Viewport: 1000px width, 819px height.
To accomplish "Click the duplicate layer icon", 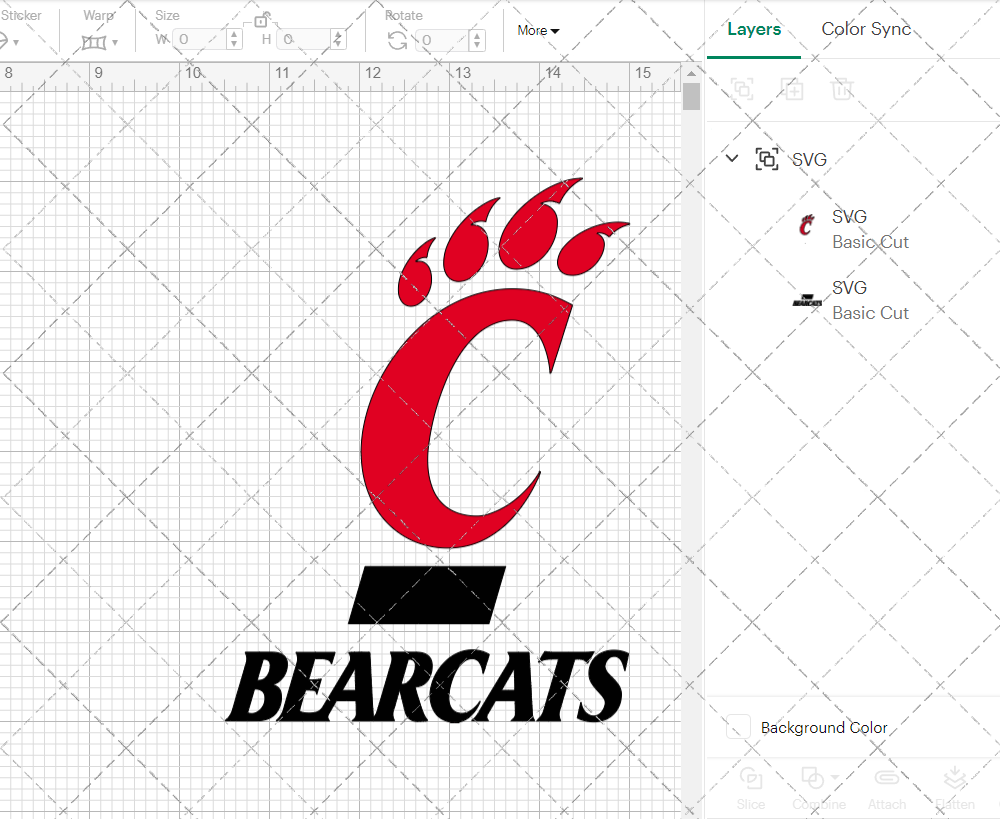I will click(793, 90).
